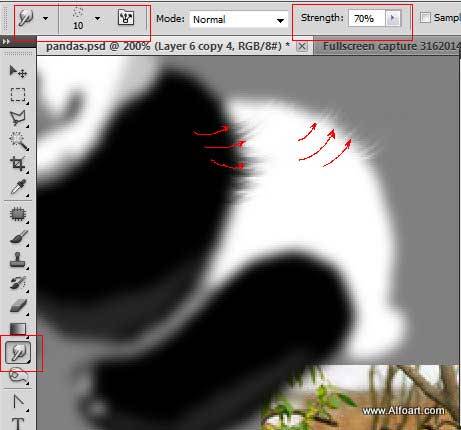Toggle the brush panel button
This screenshot has width=461, height=430.
click(126, 18)
